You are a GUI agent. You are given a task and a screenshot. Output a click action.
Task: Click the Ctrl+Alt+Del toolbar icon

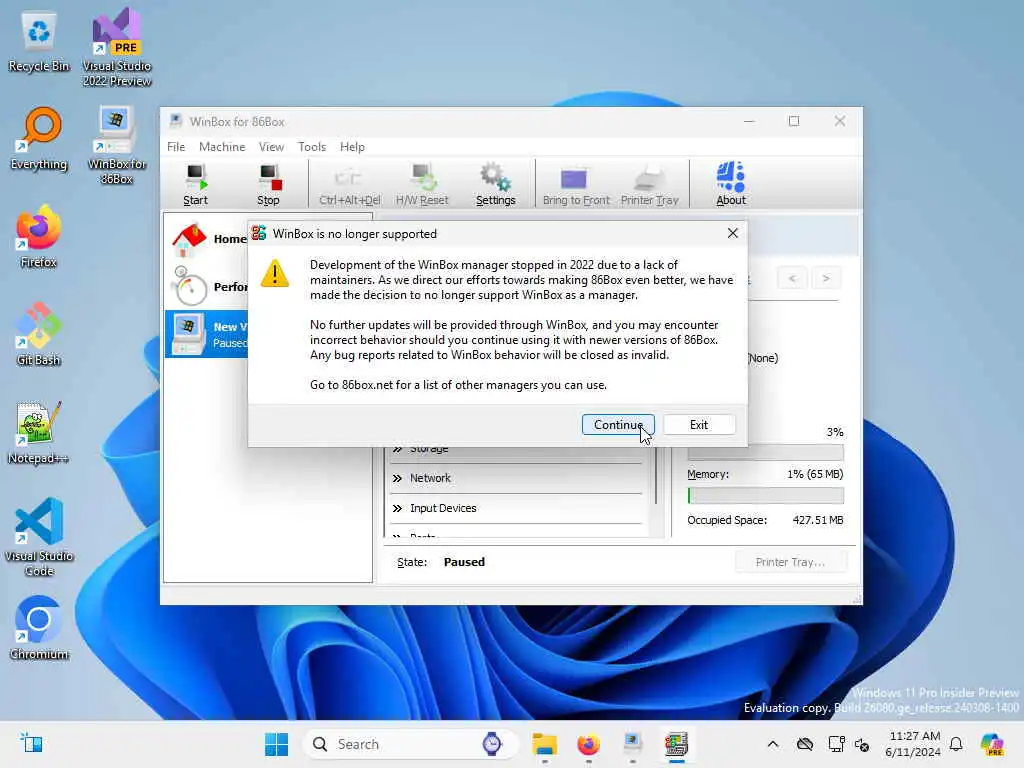pyautogui.click(x=349, y=184)
